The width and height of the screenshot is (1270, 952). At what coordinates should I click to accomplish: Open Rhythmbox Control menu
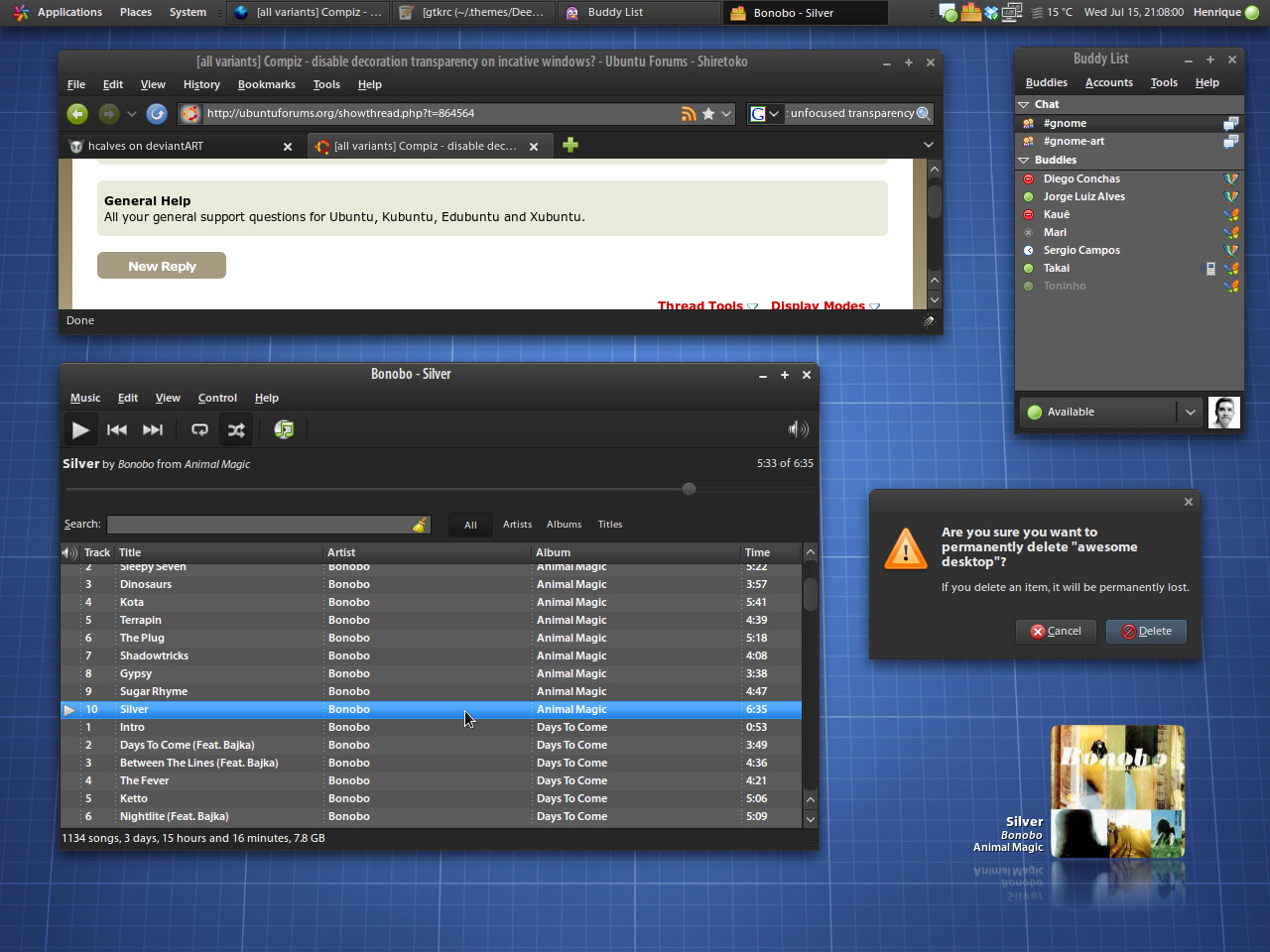coord(217,398)
